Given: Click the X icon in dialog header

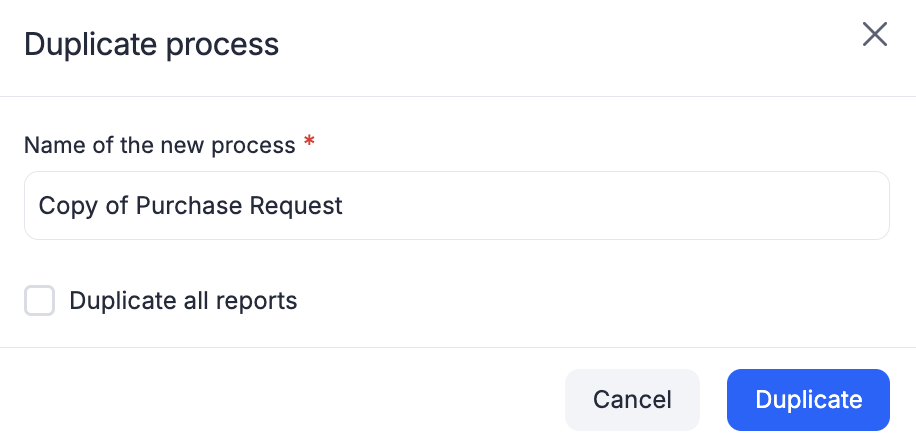Looking at the screenshot, I should (875, 35).
